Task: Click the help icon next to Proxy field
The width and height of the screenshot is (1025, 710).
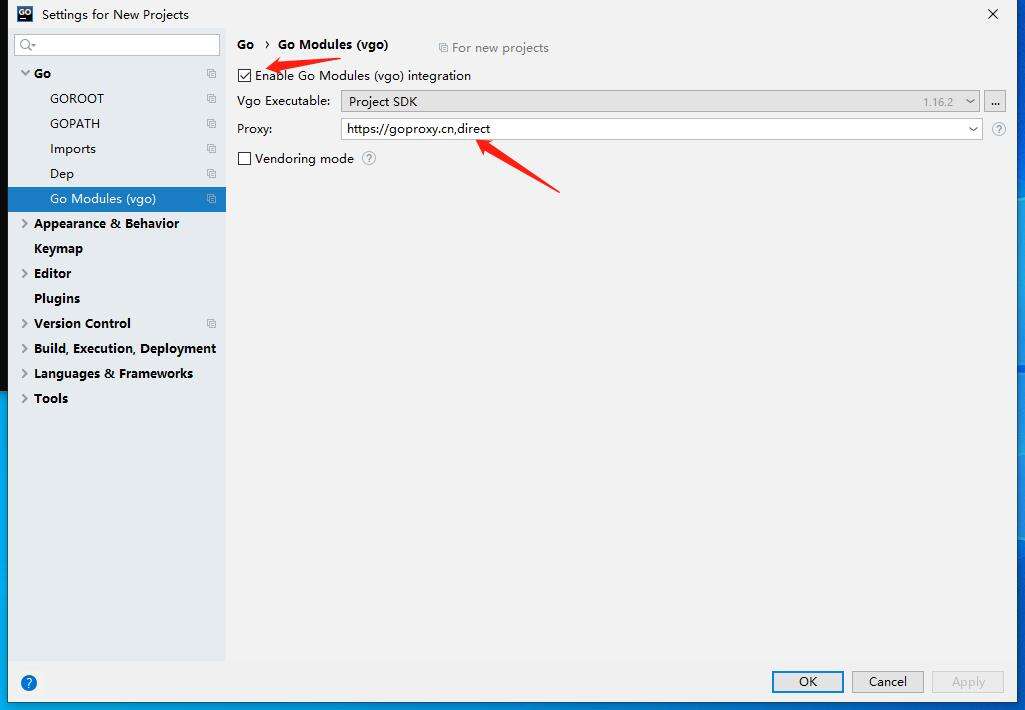Action: click(x=998, y=129)
